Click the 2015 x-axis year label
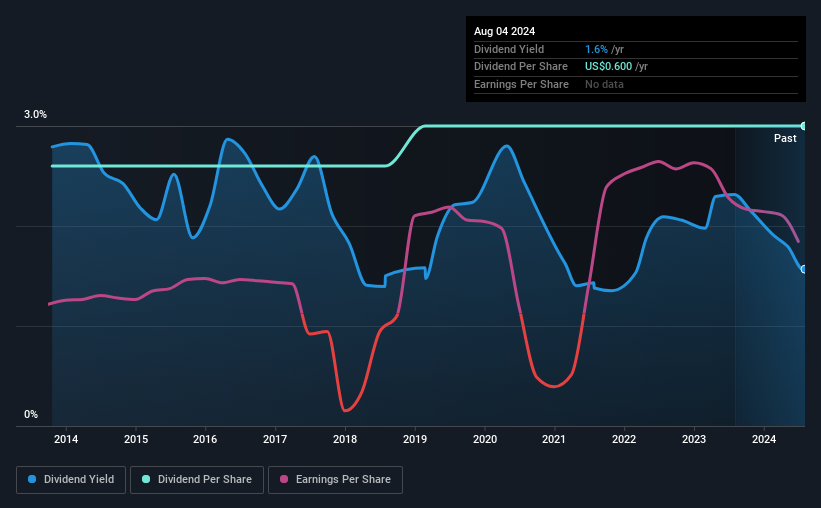This screenshot has width=821, height=508. [x=136, y=439]
